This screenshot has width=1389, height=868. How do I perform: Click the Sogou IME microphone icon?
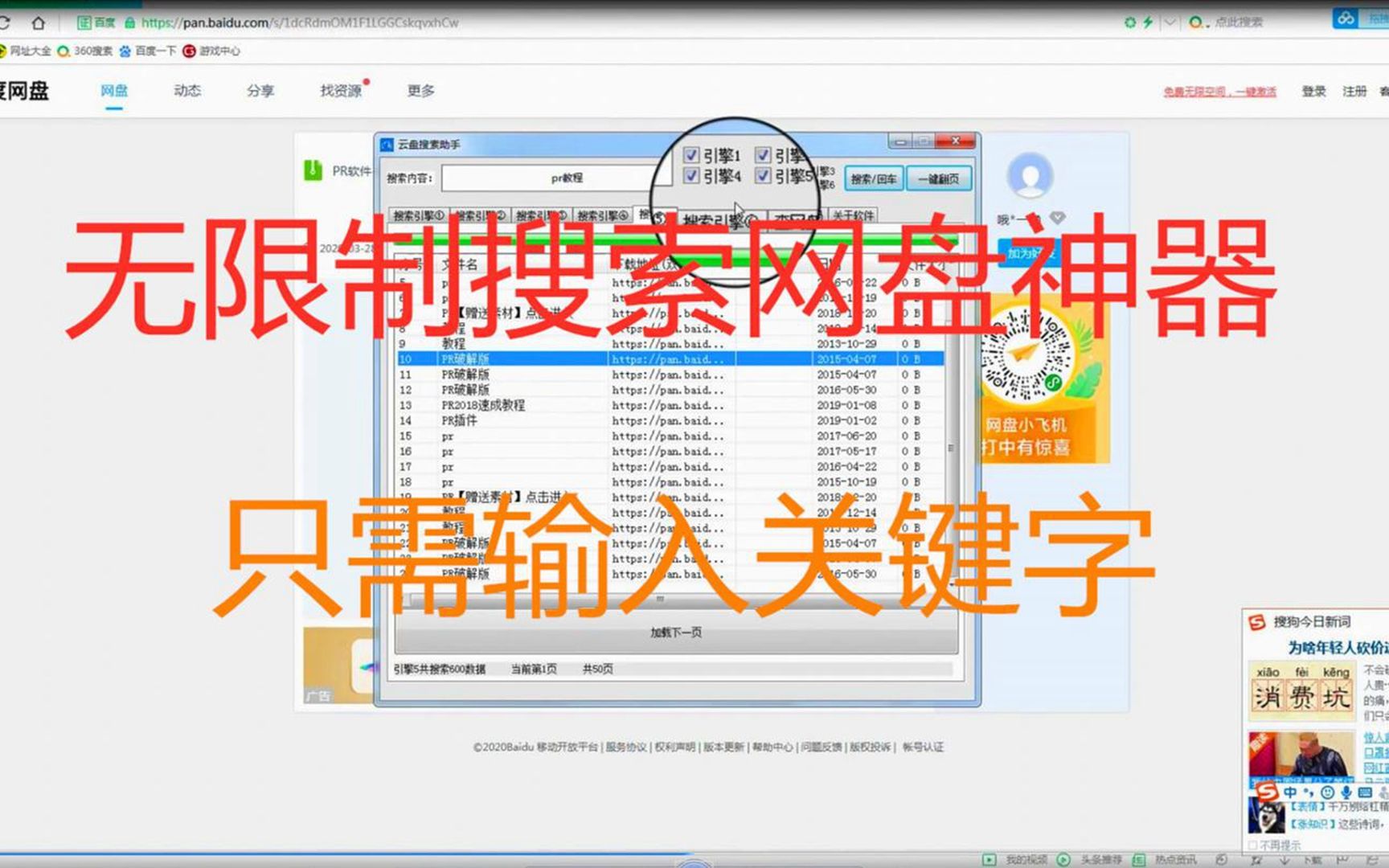tap(1346, 792)
